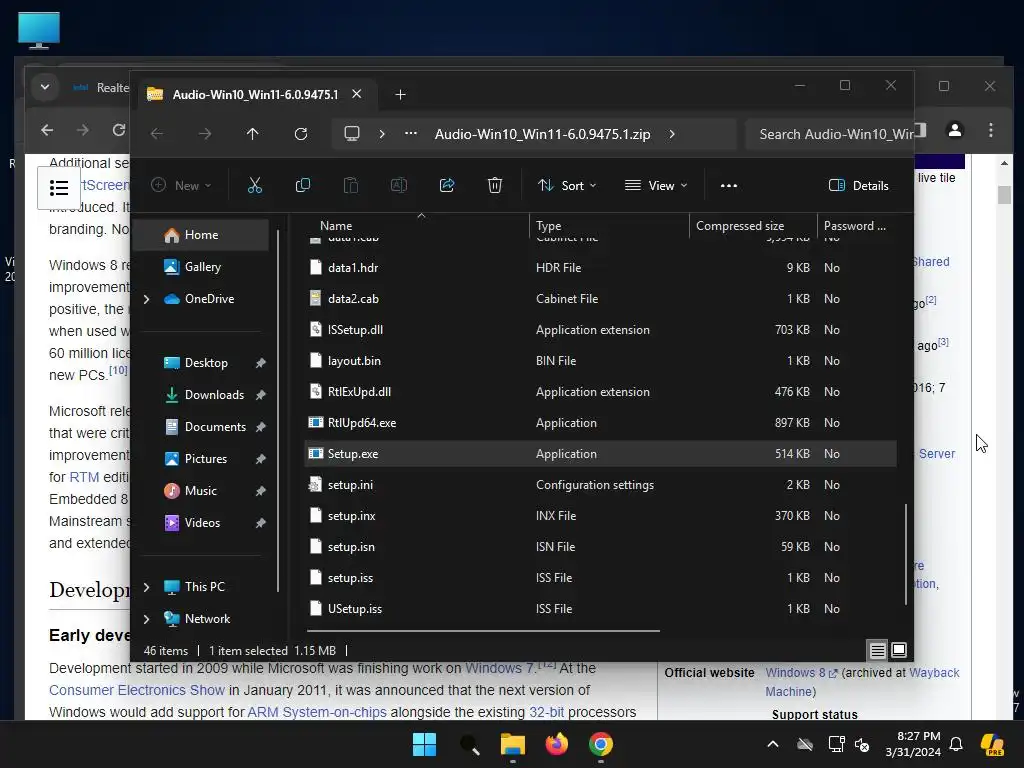Click the Share icon in toolbar

(x=447, y=185)
